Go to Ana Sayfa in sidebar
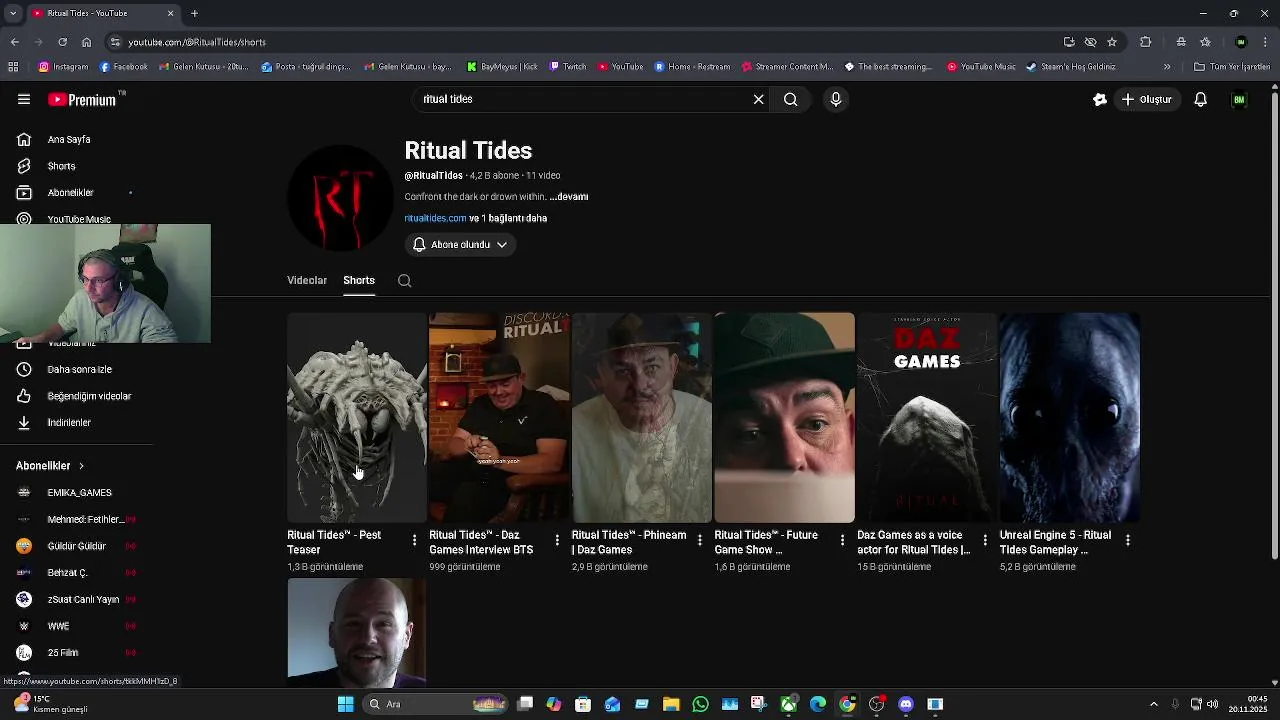Image resolution: width=1280 pixels, height=720 pixels. pos(69,139)
